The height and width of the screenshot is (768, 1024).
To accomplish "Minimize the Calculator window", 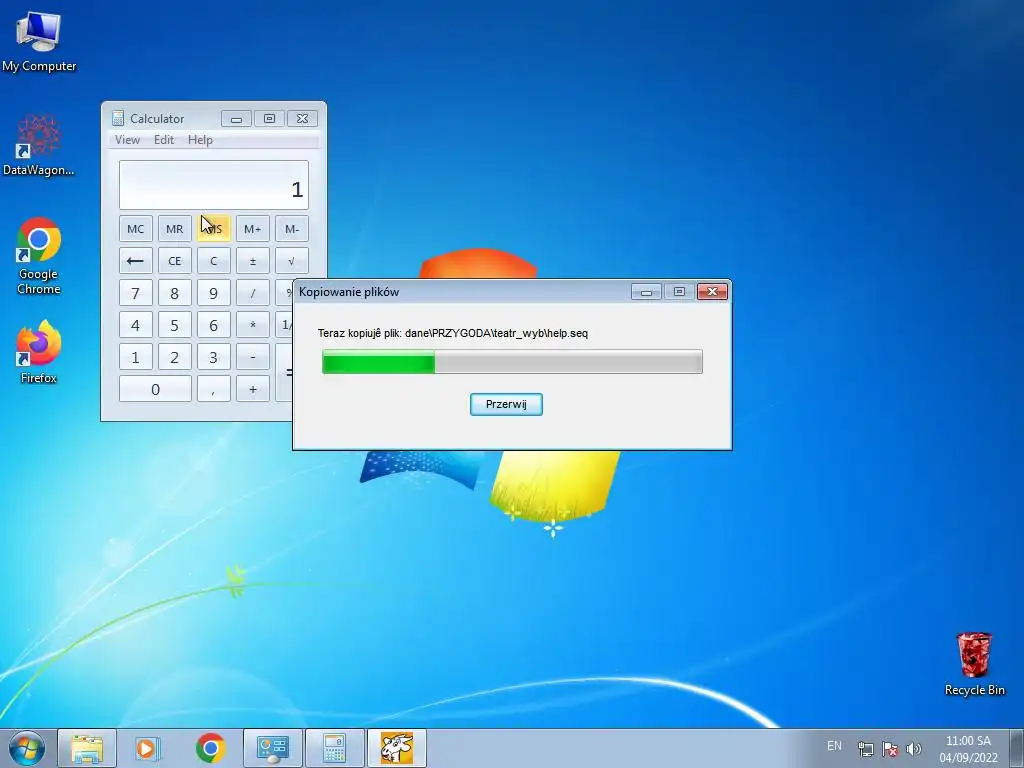I will click(x=236, y=118).
